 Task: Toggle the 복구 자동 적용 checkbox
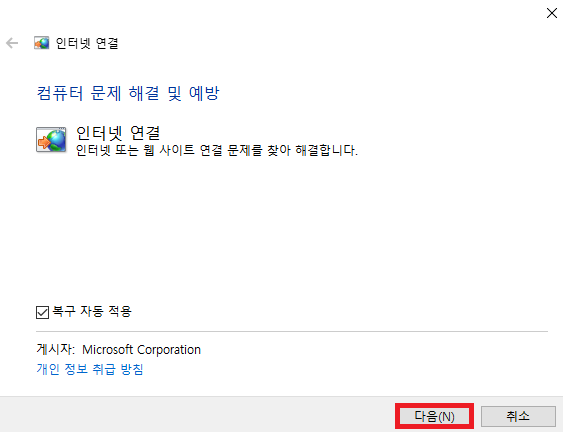coord(42,312)
